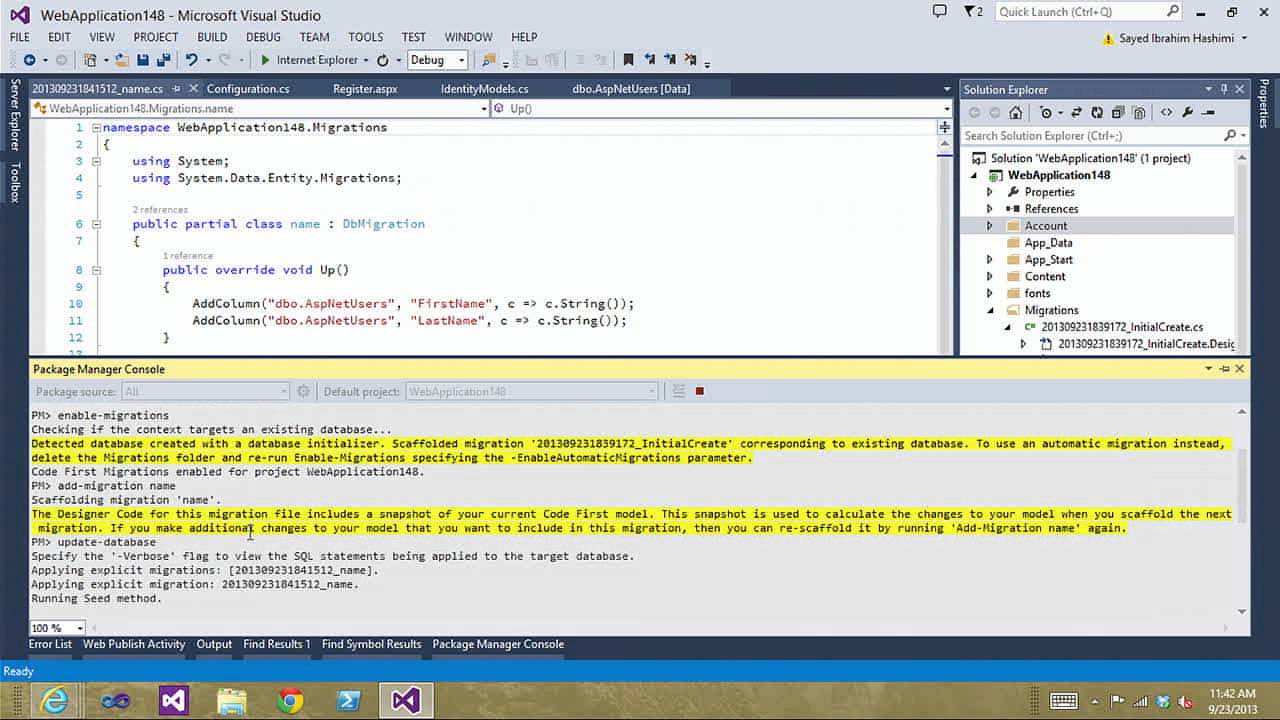Click the browser Refresh icon in toolbar
The height and width of the screenshot is (720, 1280).
click(x=383, y=60)
